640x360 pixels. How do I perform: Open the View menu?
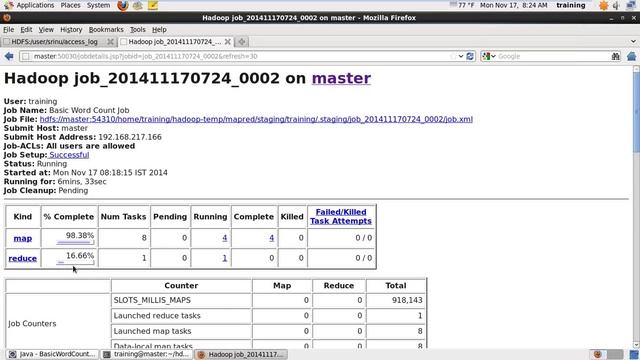(46, 30)
